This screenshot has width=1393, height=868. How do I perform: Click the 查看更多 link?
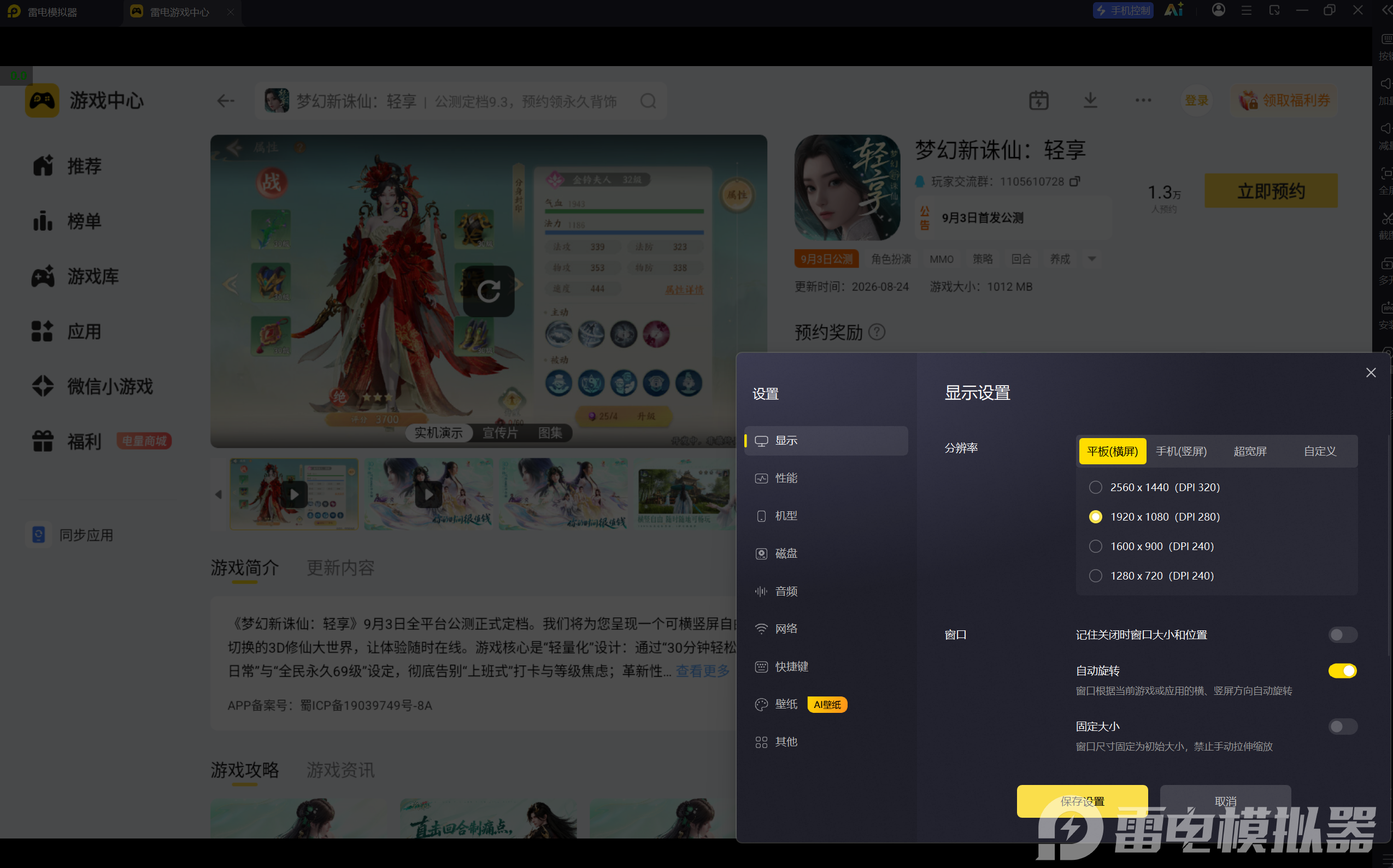tap(703, 671)
